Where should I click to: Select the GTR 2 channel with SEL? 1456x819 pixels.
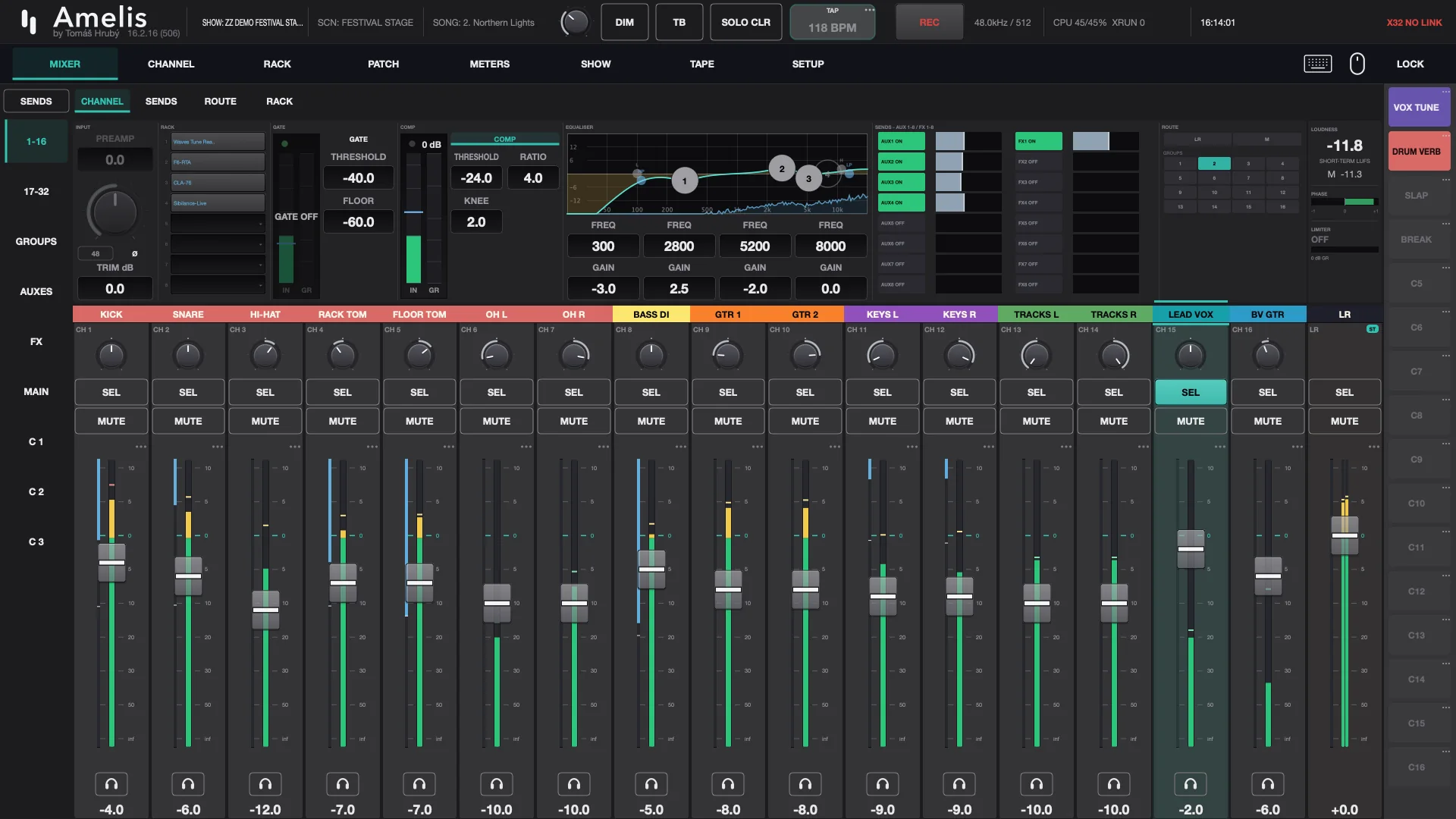pyautogui.click(x=805, y=392)
